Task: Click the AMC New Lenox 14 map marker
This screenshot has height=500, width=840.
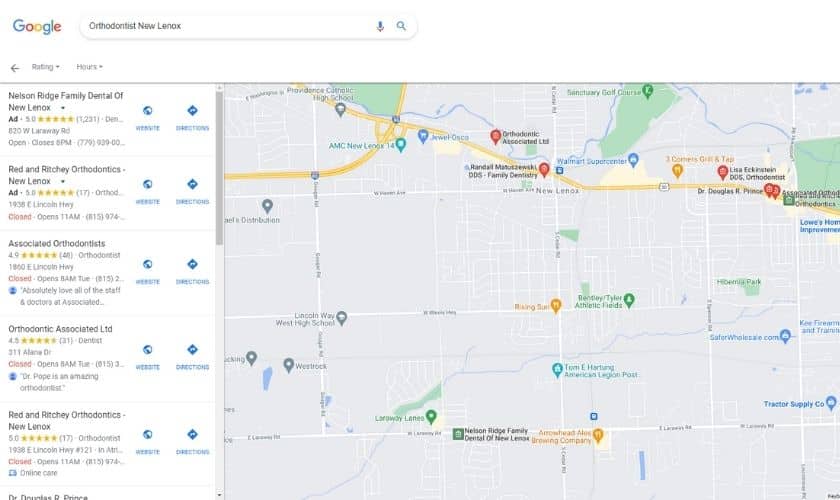Action: tap(401, 145)
